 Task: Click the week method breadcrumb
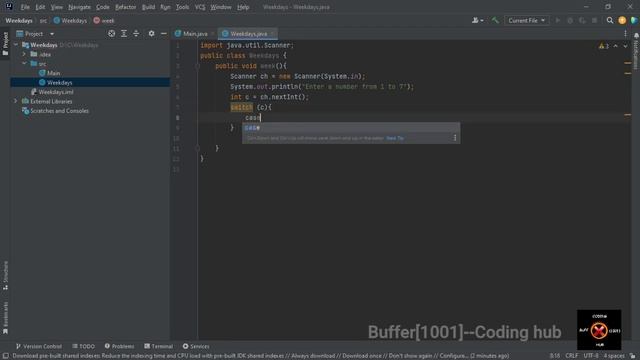(104, 20)
